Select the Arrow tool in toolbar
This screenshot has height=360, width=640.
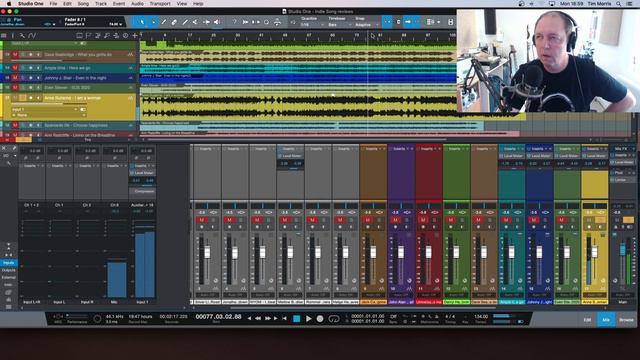tap(142, 22)
